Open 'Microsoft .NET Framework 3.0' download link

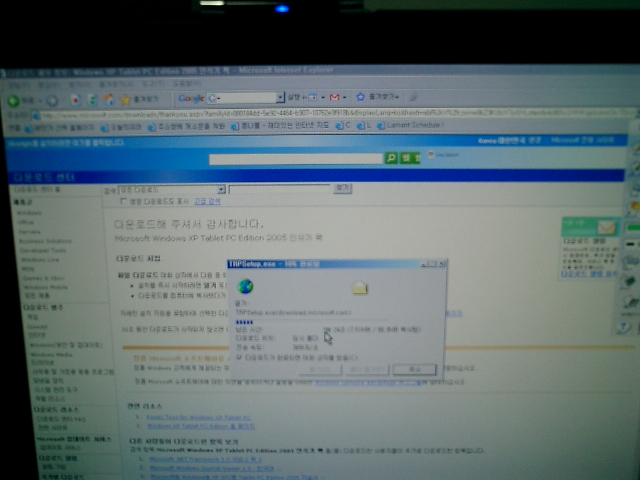tap(205, 459)
